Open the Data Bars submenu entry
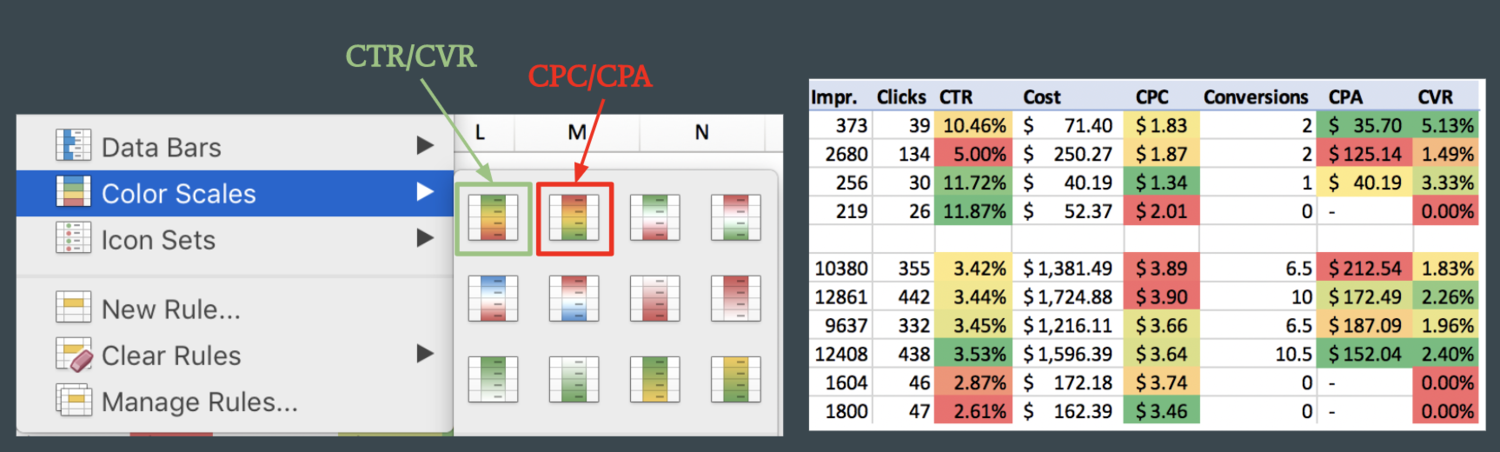 (235, 147)
